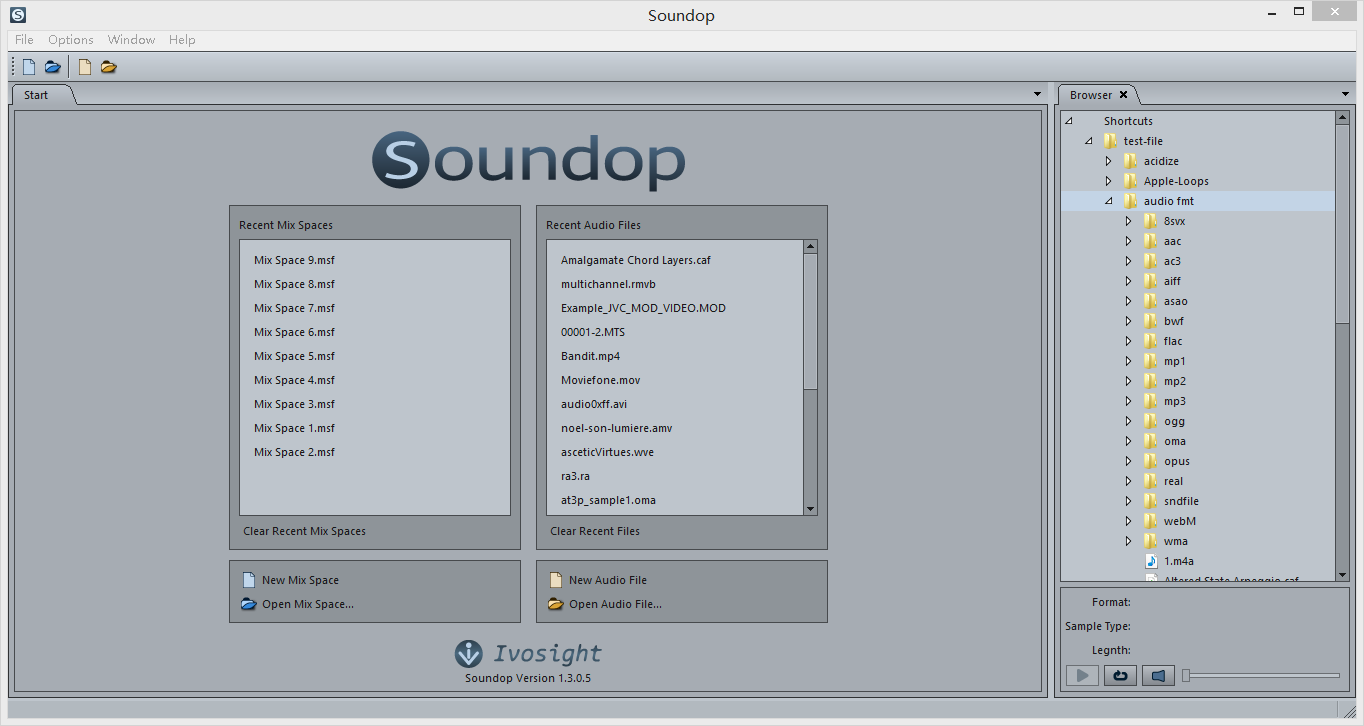Open the Help menu

(182, 40)
